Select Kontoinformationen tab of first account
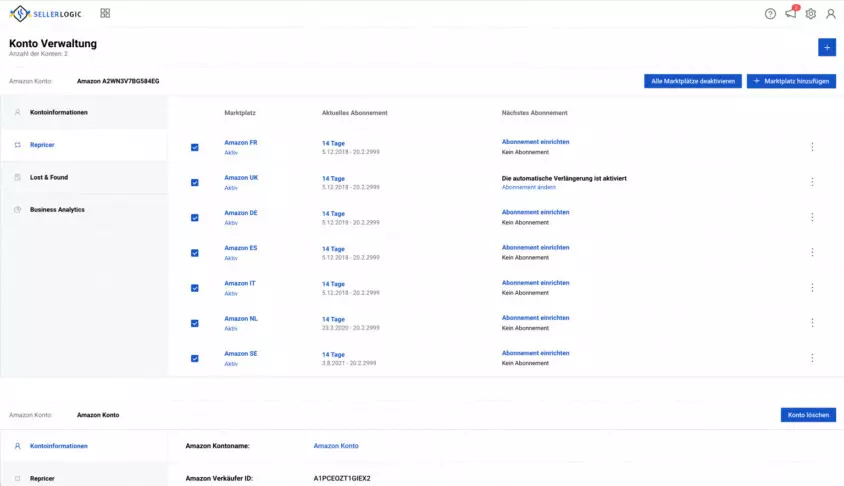 (x=84, y=112)
